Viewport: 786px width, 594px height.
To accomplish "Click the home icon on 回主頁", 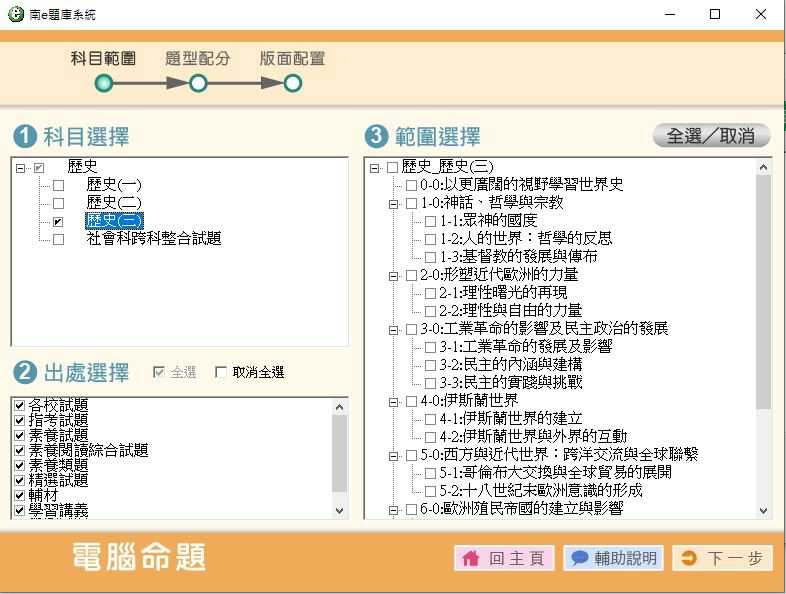I will coord(471,558).
